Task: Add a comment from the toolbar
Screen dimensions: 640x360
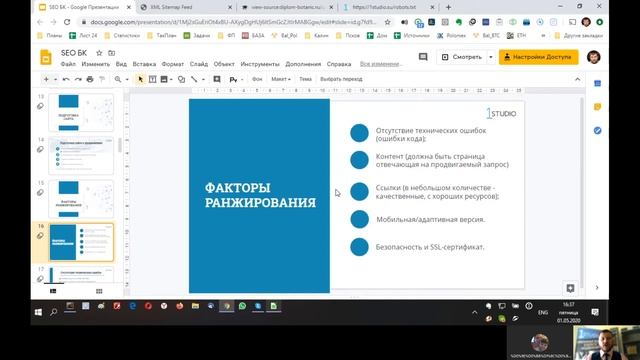Action: pyautogui.click(x=217, y=79)
